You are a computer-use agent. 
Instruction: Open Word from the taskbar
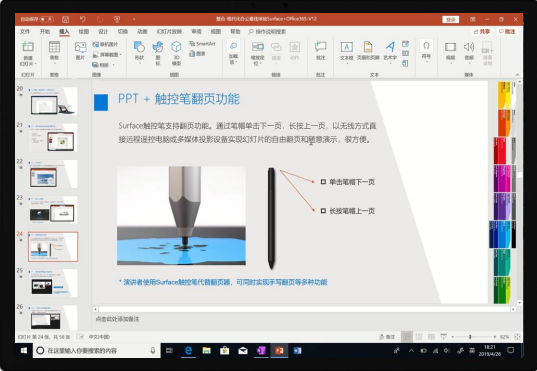297,350
